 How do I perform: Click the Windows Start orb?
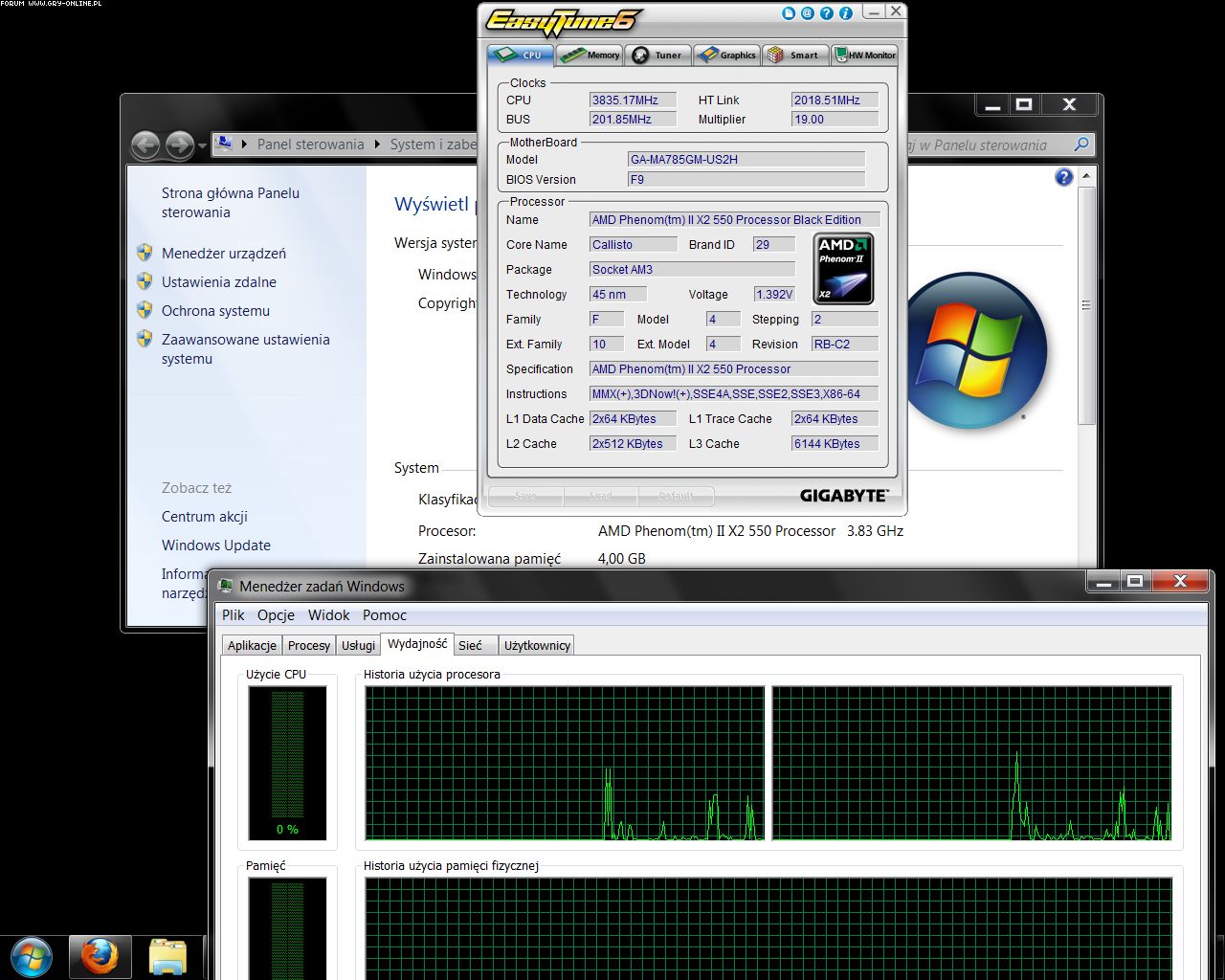point(32,958)
